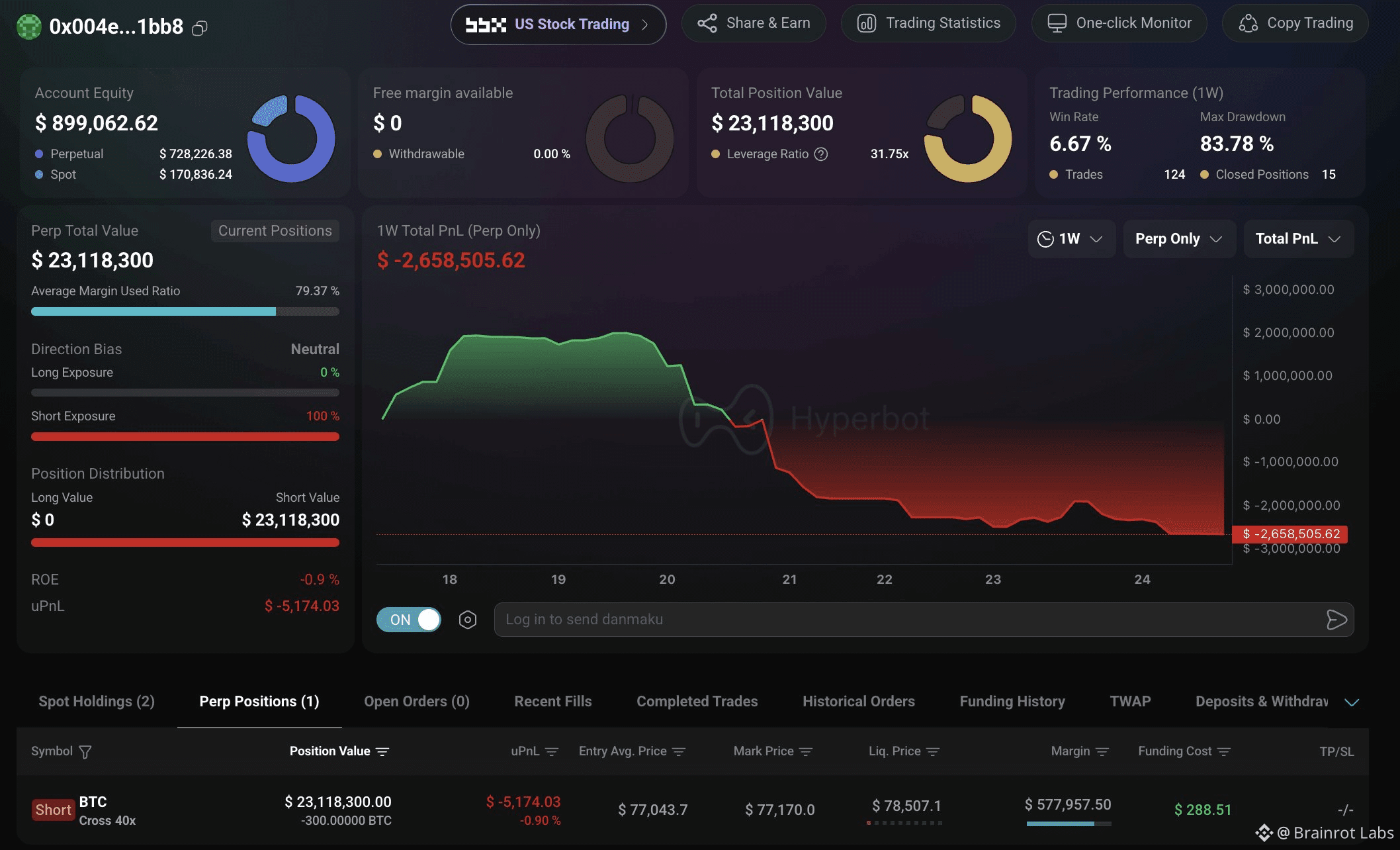Focus the danmaku message input field
1400x850 pixels.
(924, 620)
